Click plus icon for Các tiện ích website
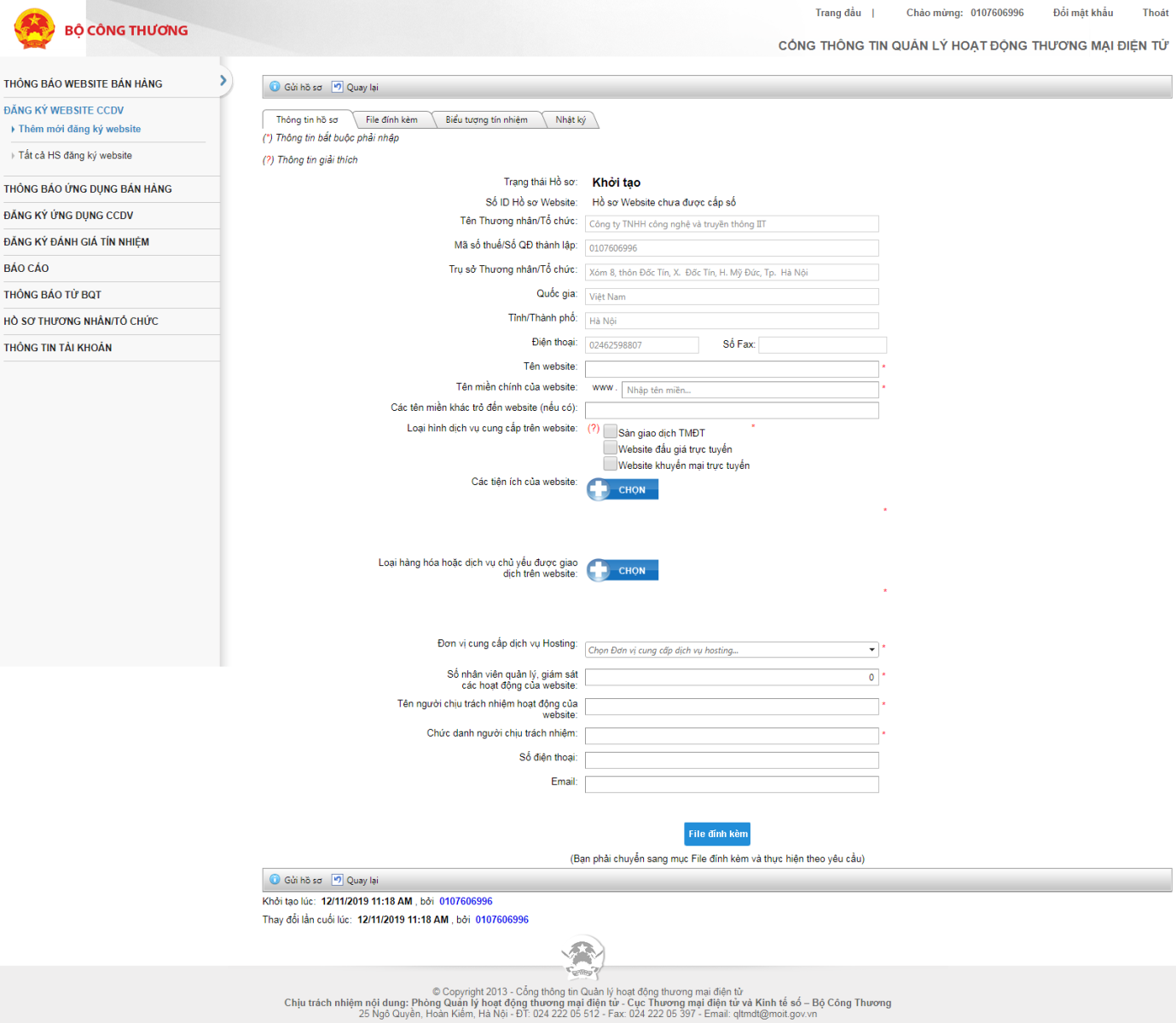Screen dimensions: 1176x1023 [x=599, y=489]
